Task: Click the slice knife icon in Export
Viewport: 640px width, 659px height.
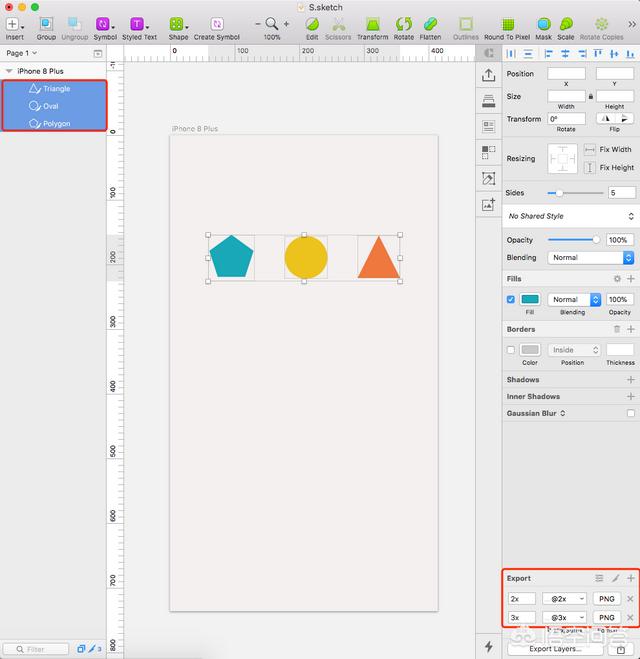Action: [616, 578]
